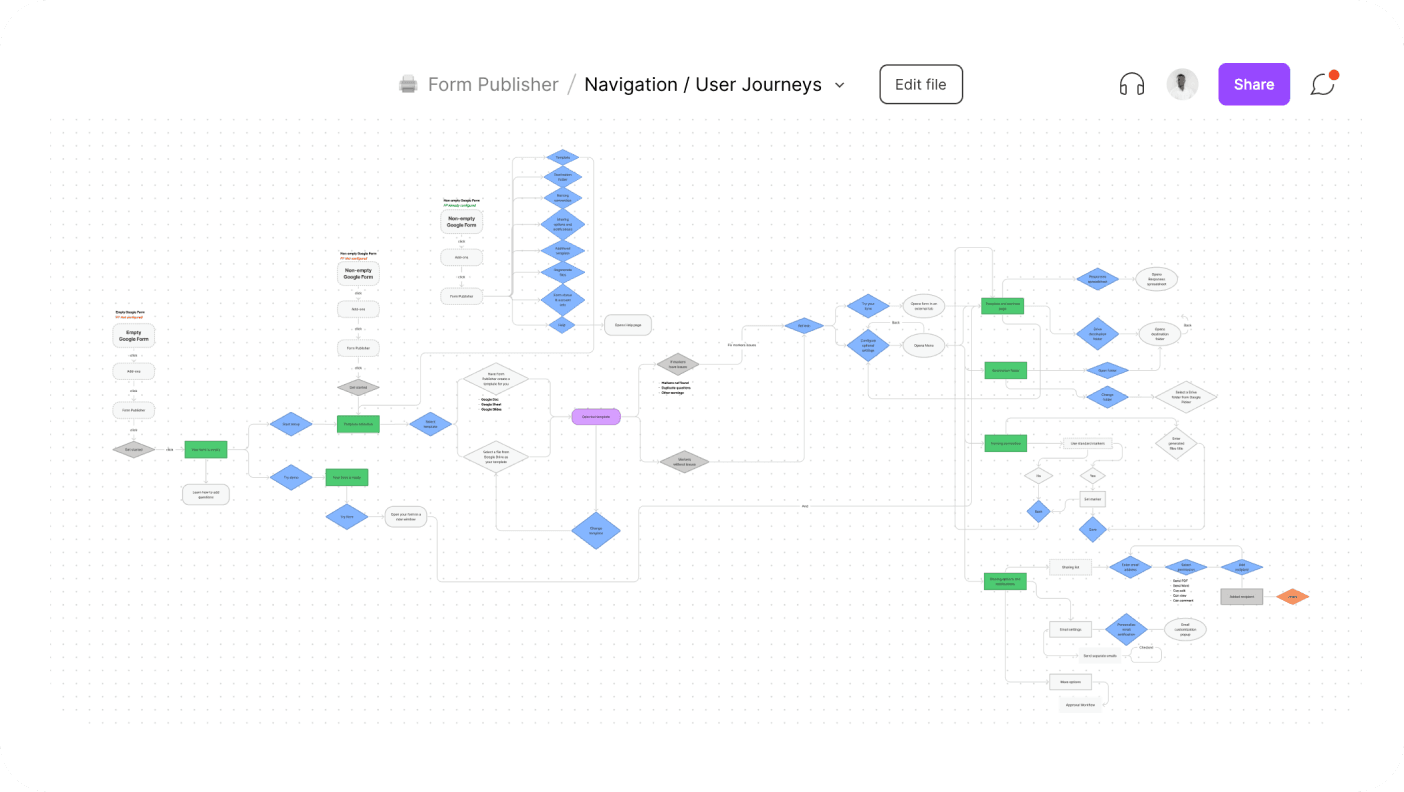Select the Try demo diamond node
The width and height of the screenshot is (1404, 792).
(x=291, y=478)
